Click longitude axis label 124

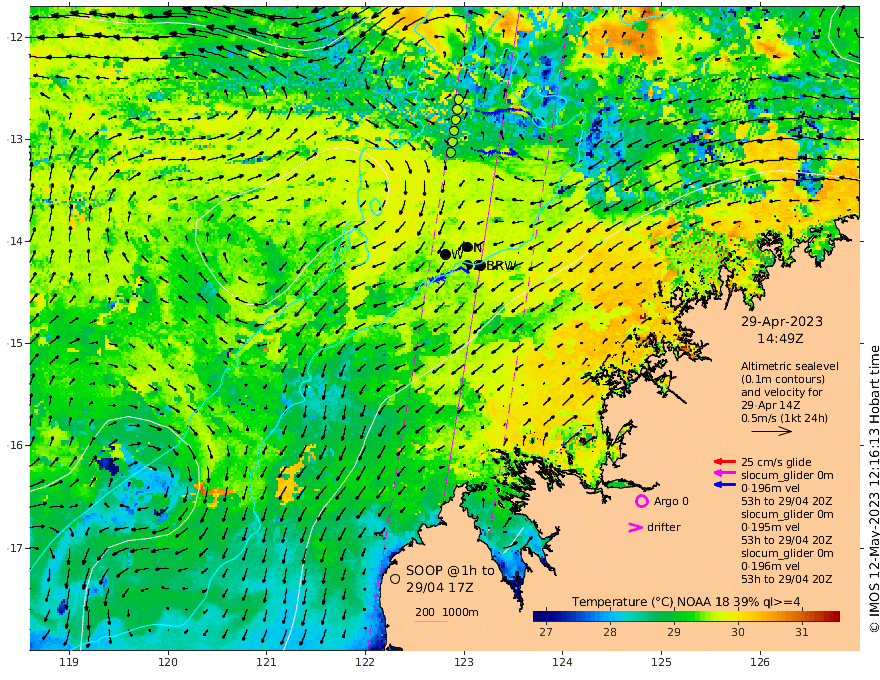(x=563, y=662)
